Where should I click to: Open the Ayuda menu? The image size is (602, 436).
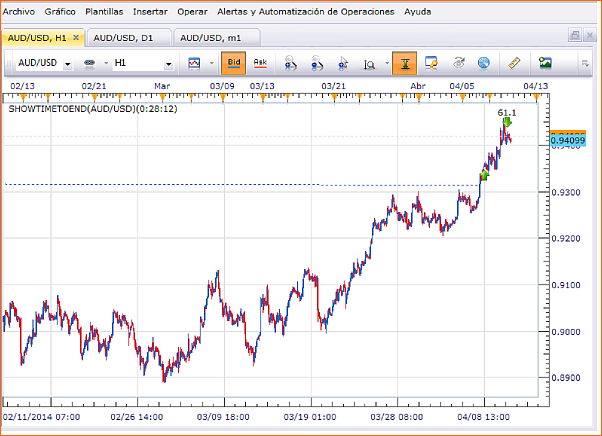pyautogui.click(x=417, y=12)
